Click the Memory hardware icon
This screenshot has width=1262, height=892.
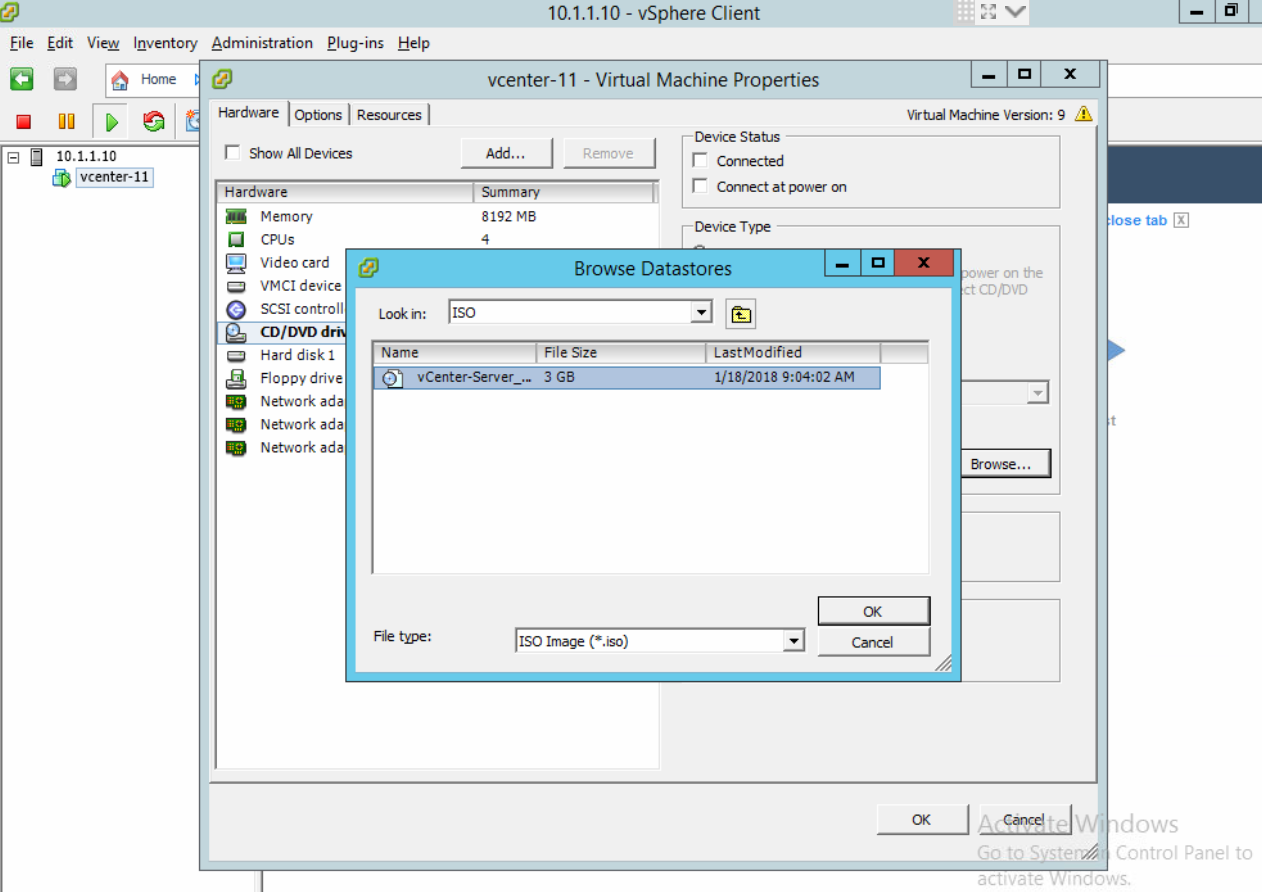236,216
